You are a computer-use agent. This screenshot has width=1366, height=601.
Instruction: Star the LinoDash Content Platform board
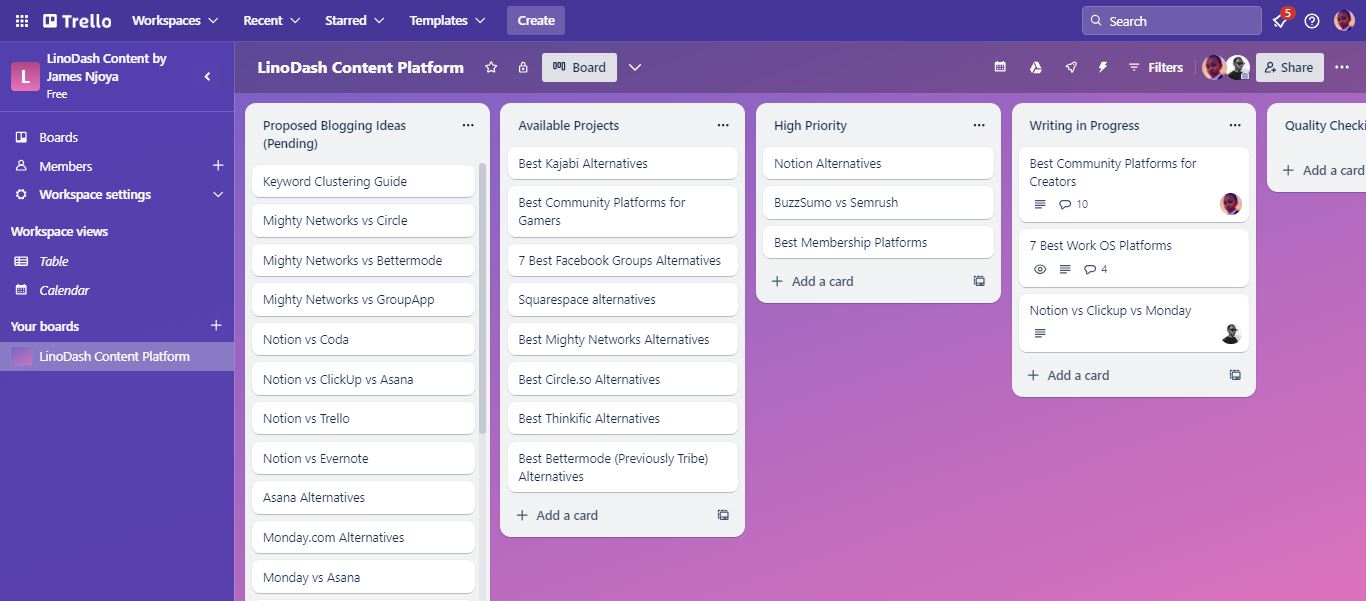coord(491,67)
